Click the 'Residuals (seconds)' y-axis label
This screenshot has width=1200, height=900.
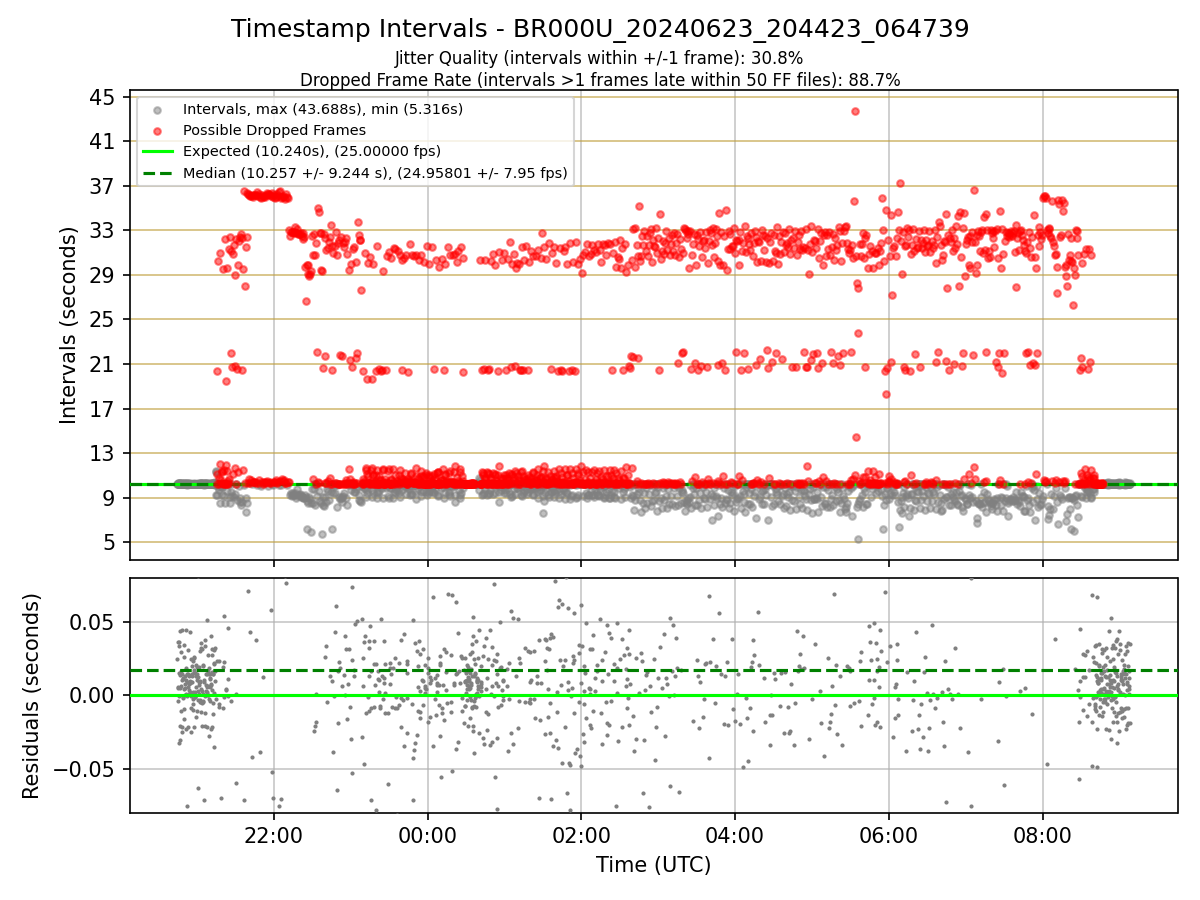32,696
